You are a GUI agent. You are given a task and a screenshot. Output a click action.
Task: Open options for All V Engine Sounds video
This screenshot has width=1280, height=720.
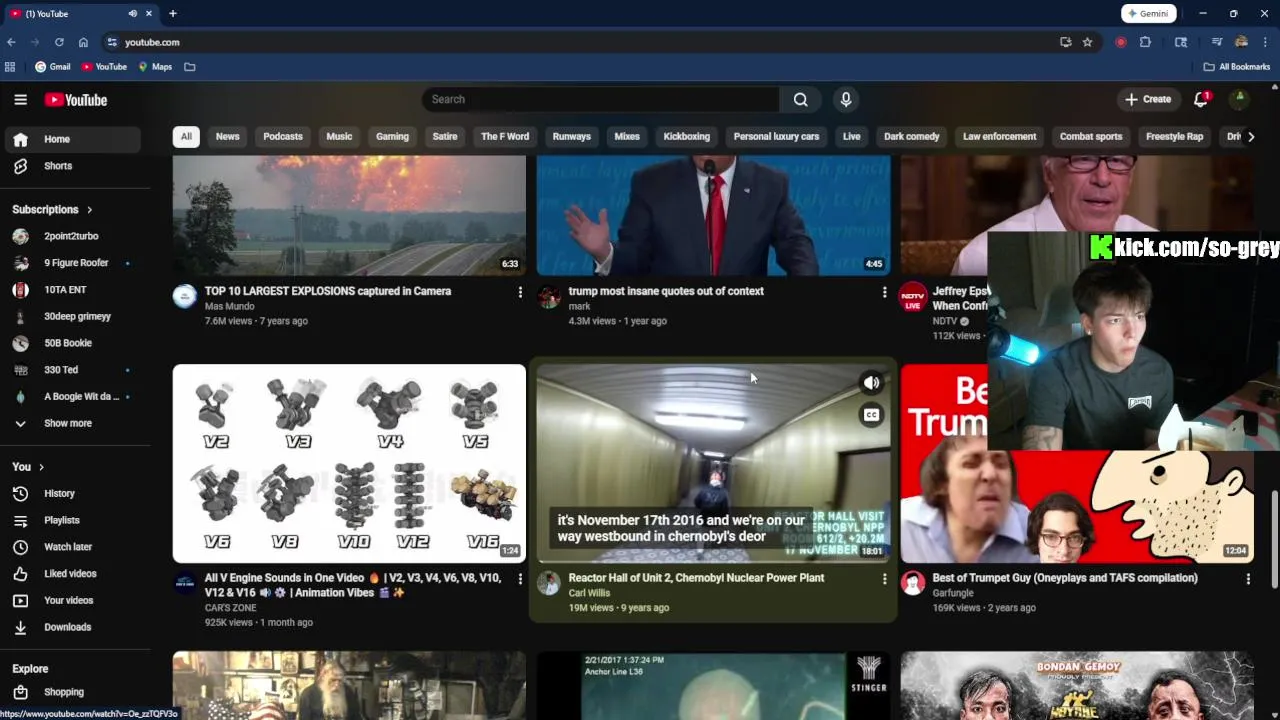point(520,578)
